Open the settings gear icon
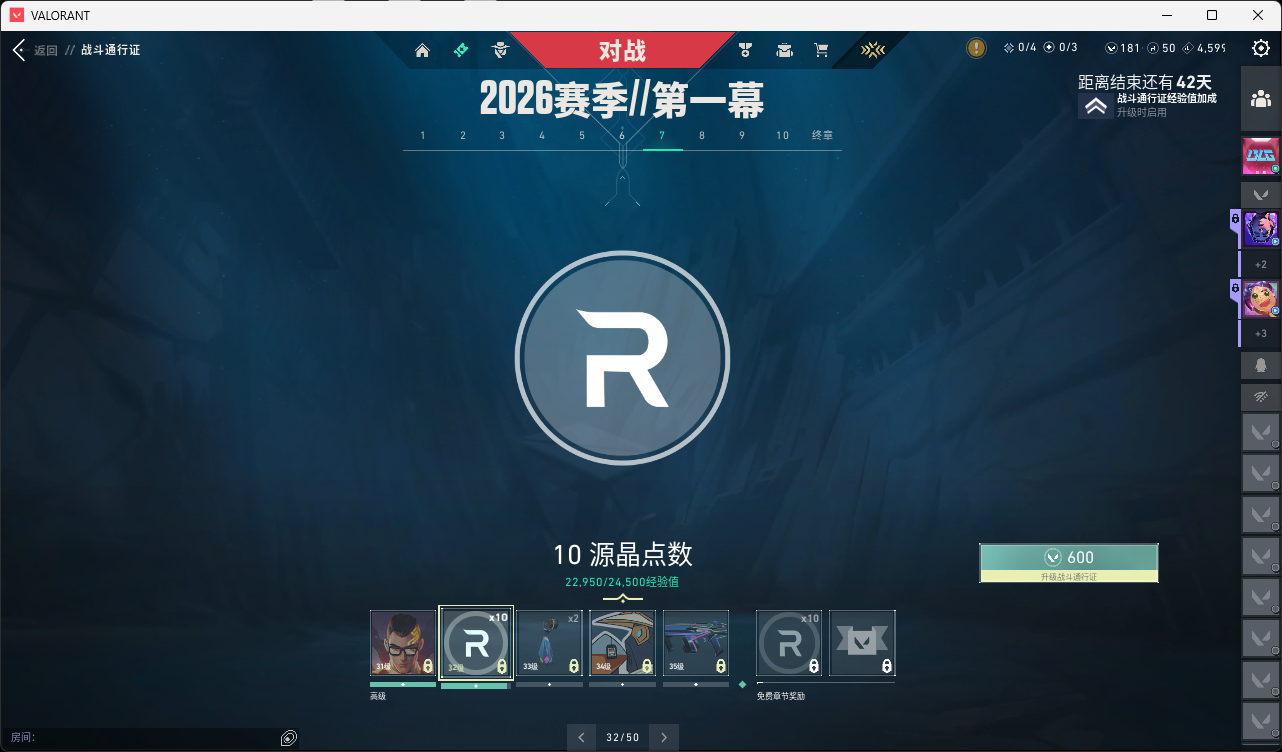This screenshot has width=1282, height=752. [1261, 48]
